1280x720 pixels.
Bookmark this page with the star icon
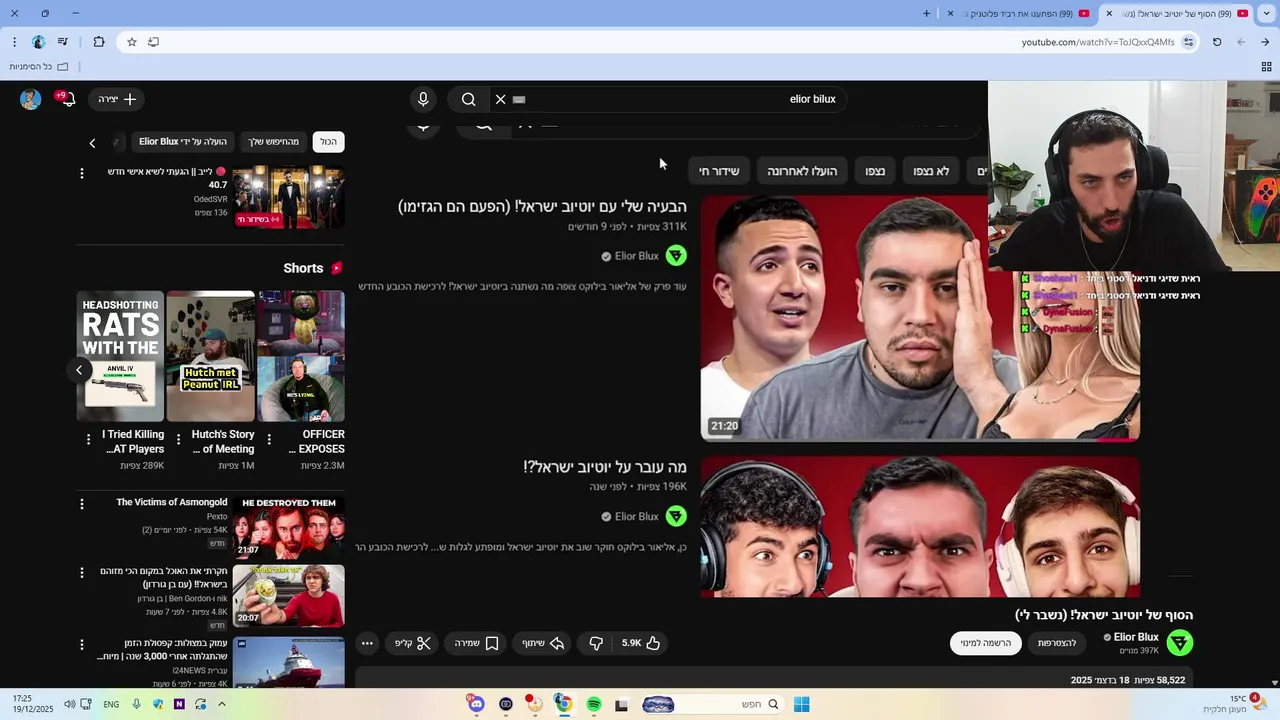131,42
